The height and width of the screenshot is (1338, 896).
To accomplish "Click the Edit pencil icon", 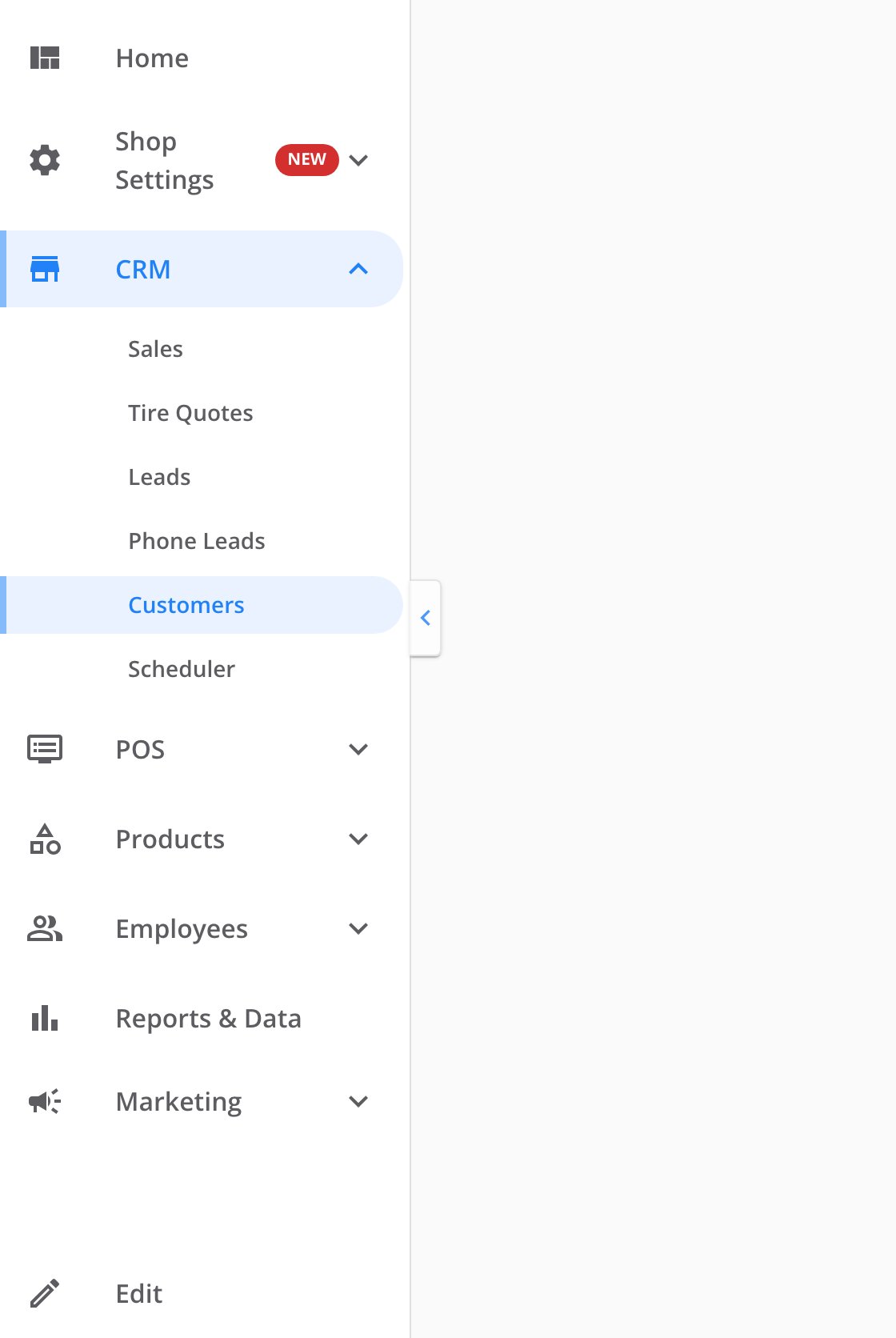I will [45, 1293].
